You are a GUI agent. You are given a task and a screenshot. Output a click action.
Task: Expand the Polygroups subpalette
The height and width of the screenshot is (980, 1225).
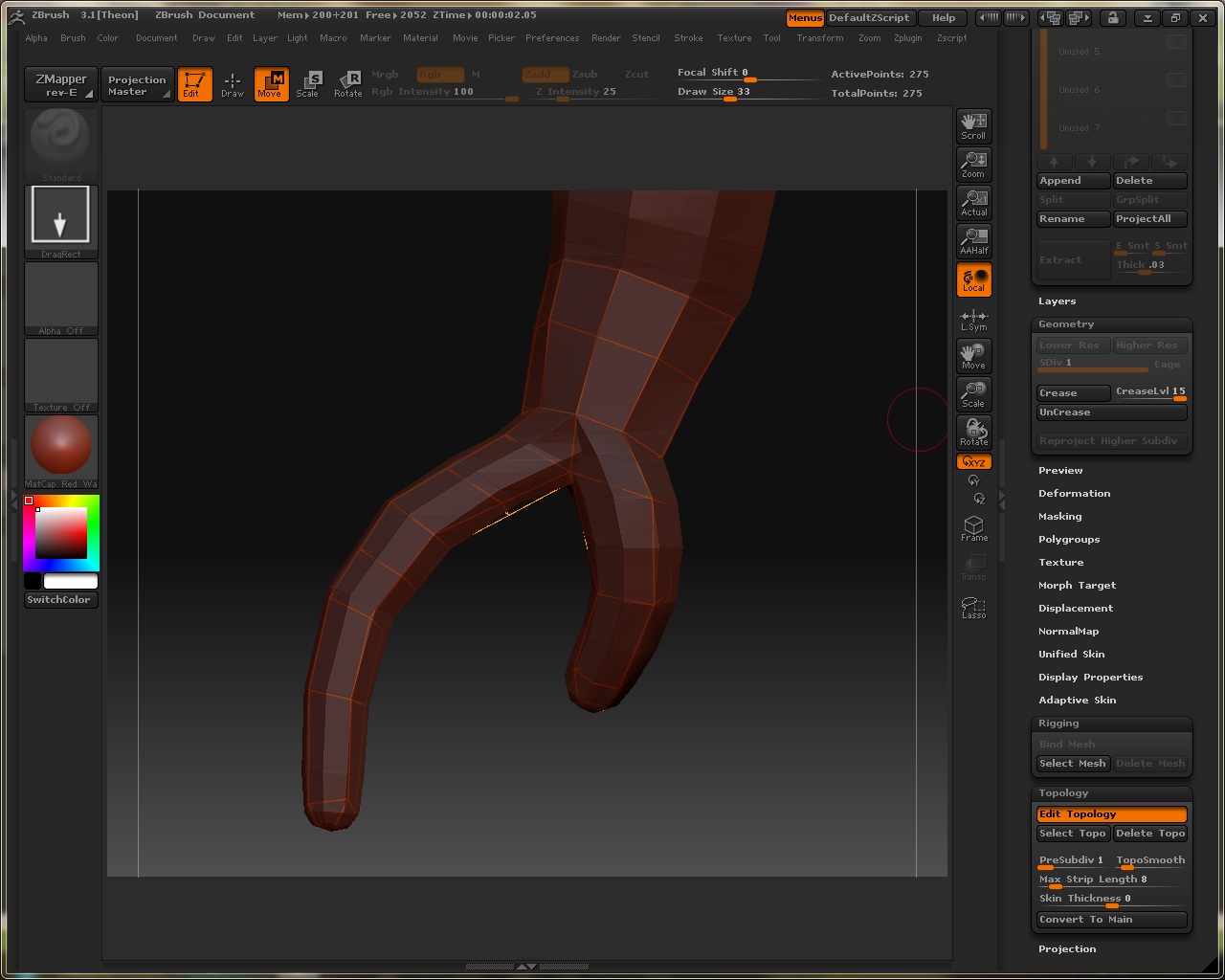click(x=1069, y=540)
